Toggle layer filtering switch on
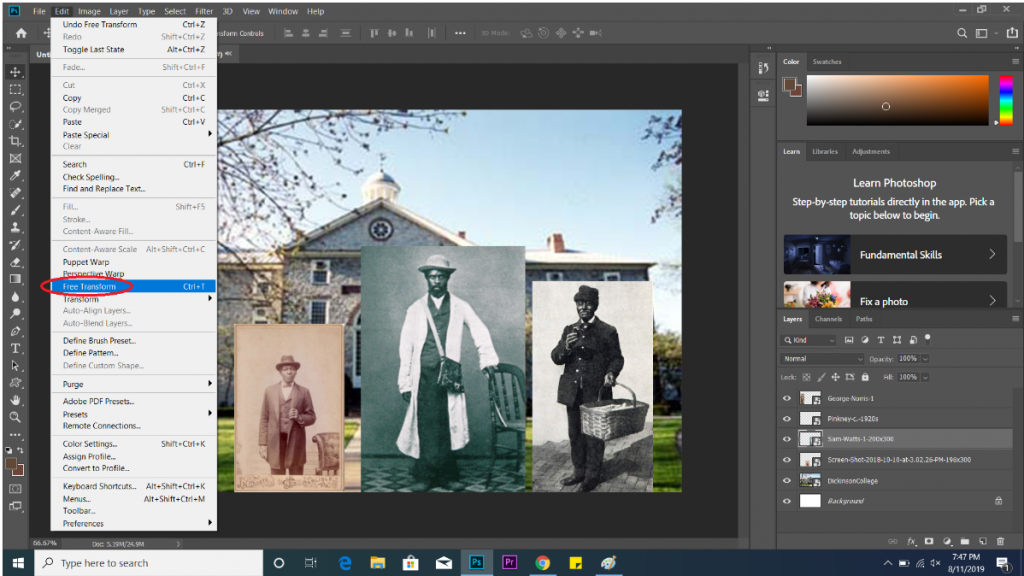The height and width of the screenshot is (576, 1024). click(928, 339)
